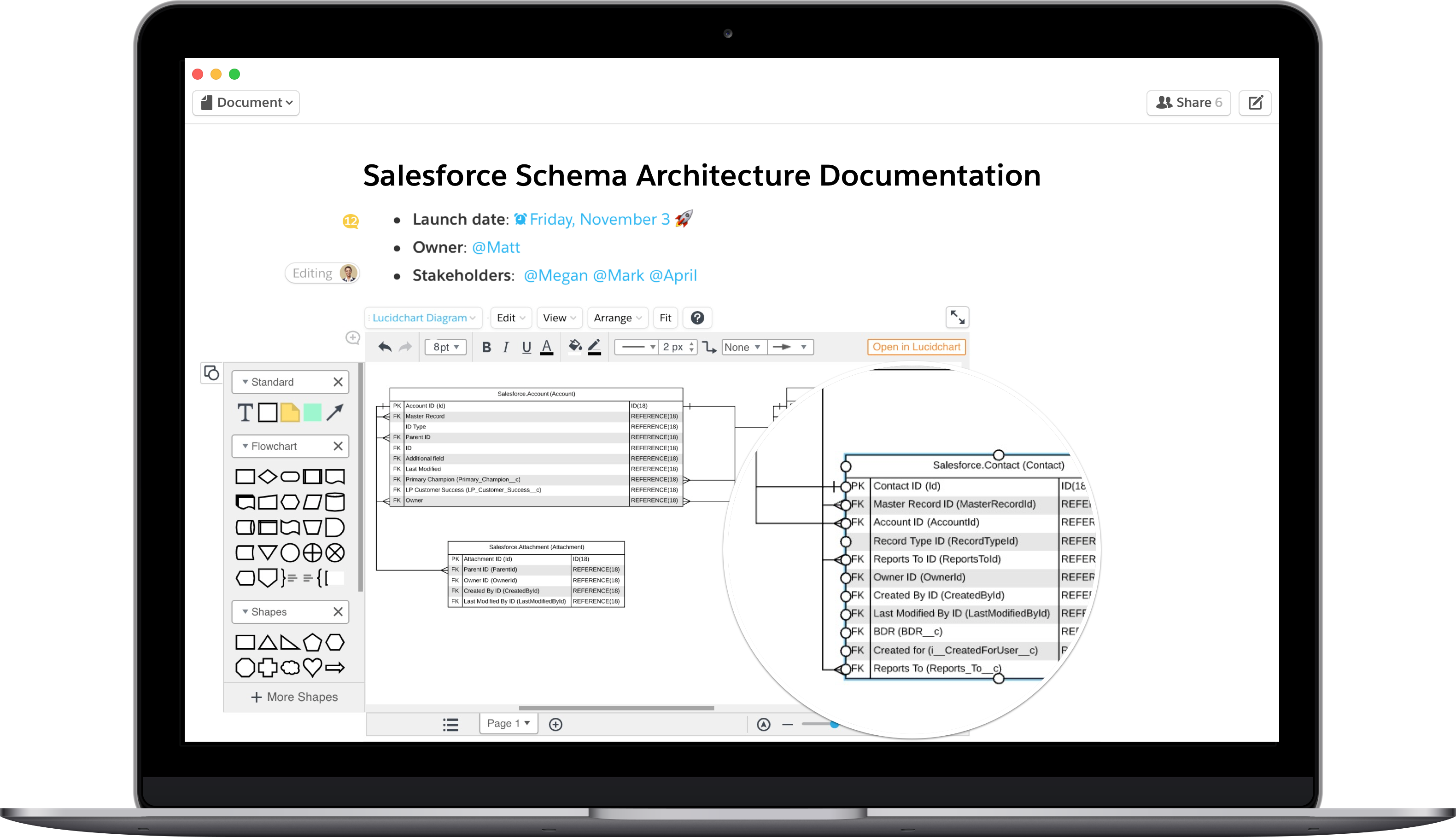Select the arrow line tool
The width and height of the screenshot is (1456, 837).
click(335, 413)
